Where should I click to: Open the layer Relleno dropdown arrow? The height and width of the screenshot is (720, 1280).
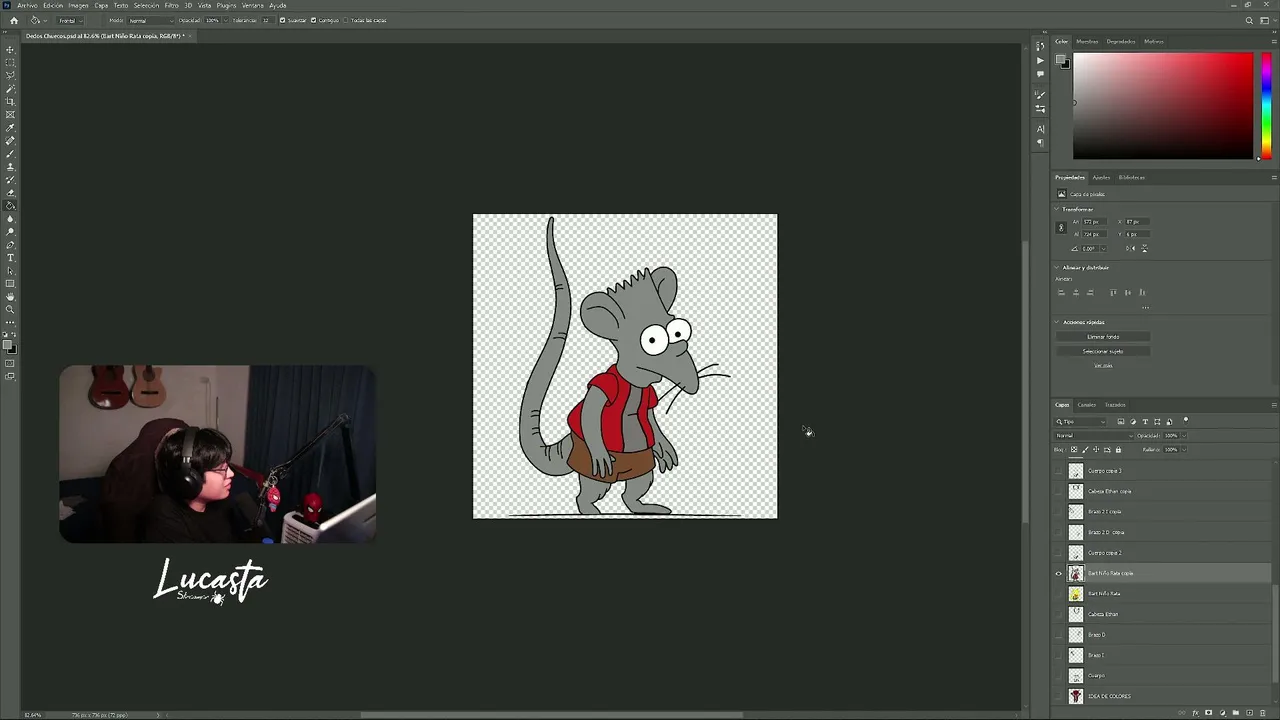coord(1183,449)
